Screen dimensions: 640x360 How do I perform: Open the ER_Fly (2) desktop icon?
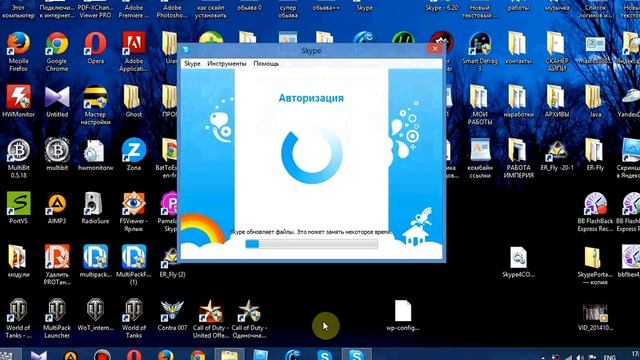[172, 261]
